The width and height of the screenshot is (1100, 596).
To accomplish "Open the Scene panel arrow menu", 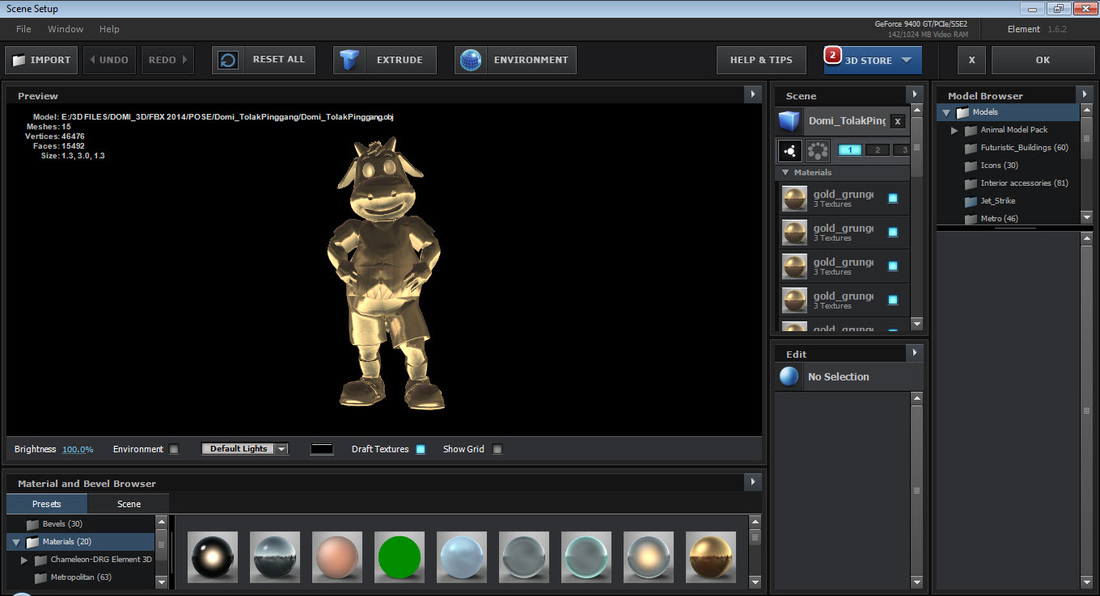I will tap(914, 94).
